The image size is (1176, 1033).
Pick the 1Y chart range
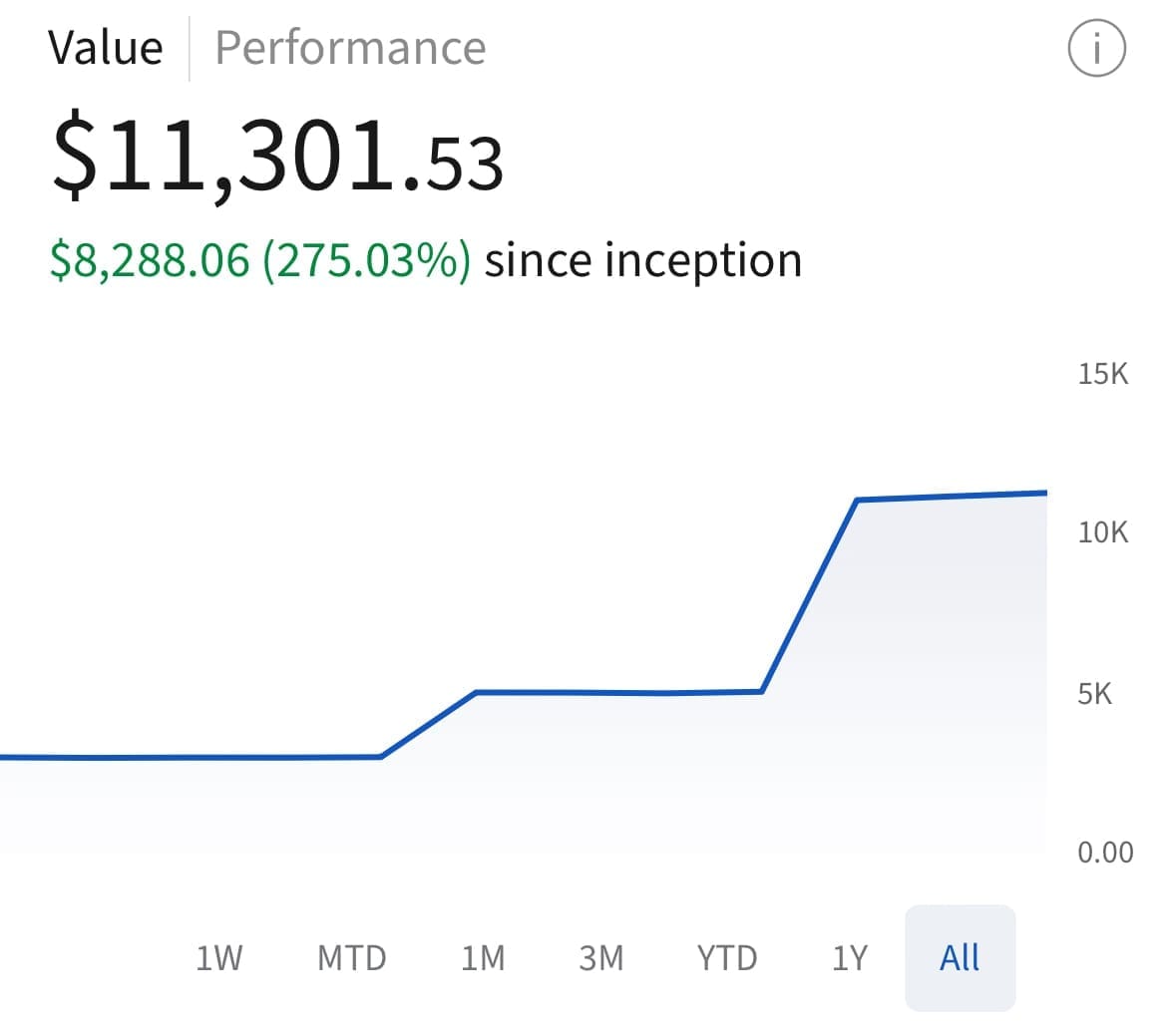pyautogui.click(x=849, y=958)
